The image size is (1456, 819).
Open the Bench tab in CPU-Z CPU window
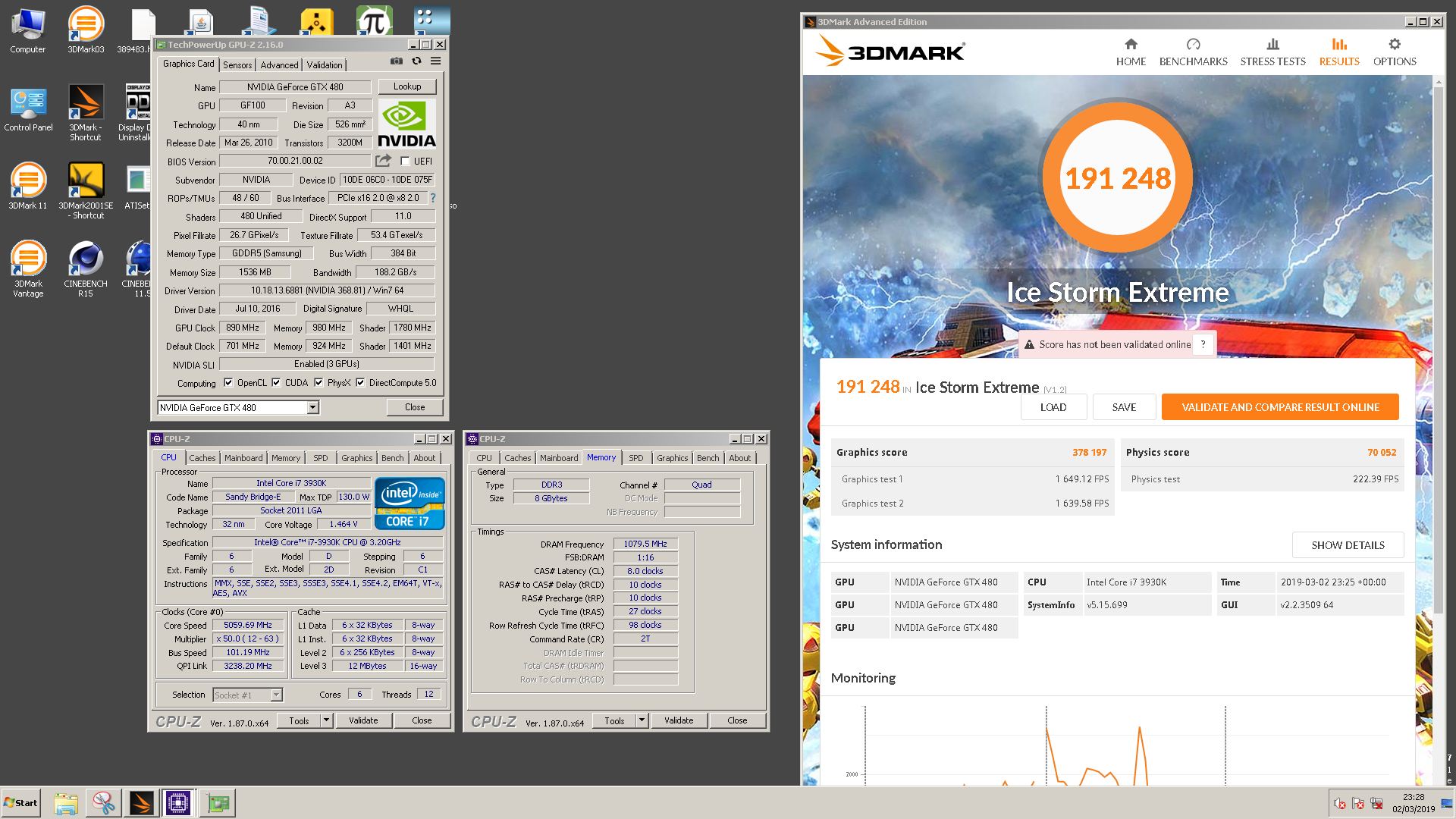[393, 458]
